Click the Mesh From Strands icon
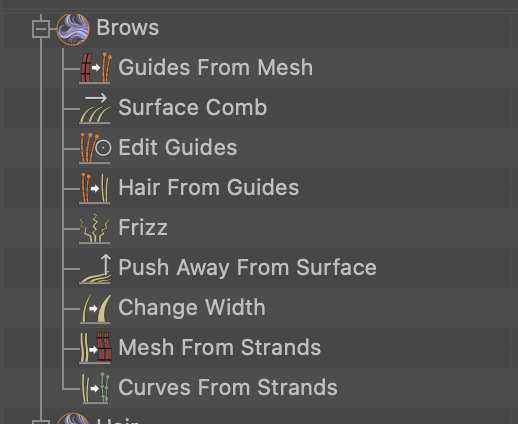Image resolution: width=518 pixels, height=424 pixels. click(95, 348)
